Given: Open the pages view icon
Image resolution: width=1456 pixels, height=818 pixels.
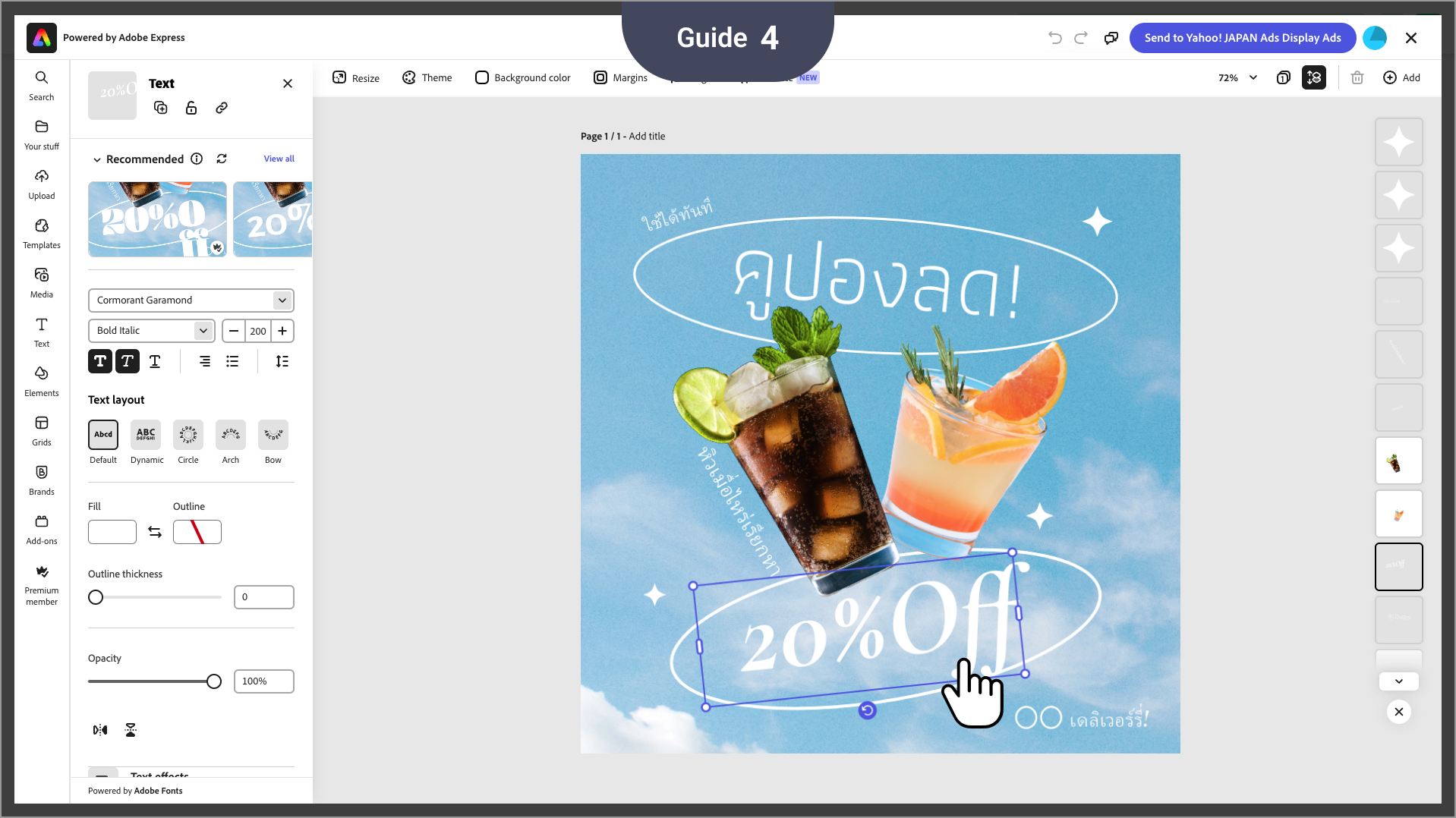Looking at the screenshot, I should click(x=1284, y=77).
